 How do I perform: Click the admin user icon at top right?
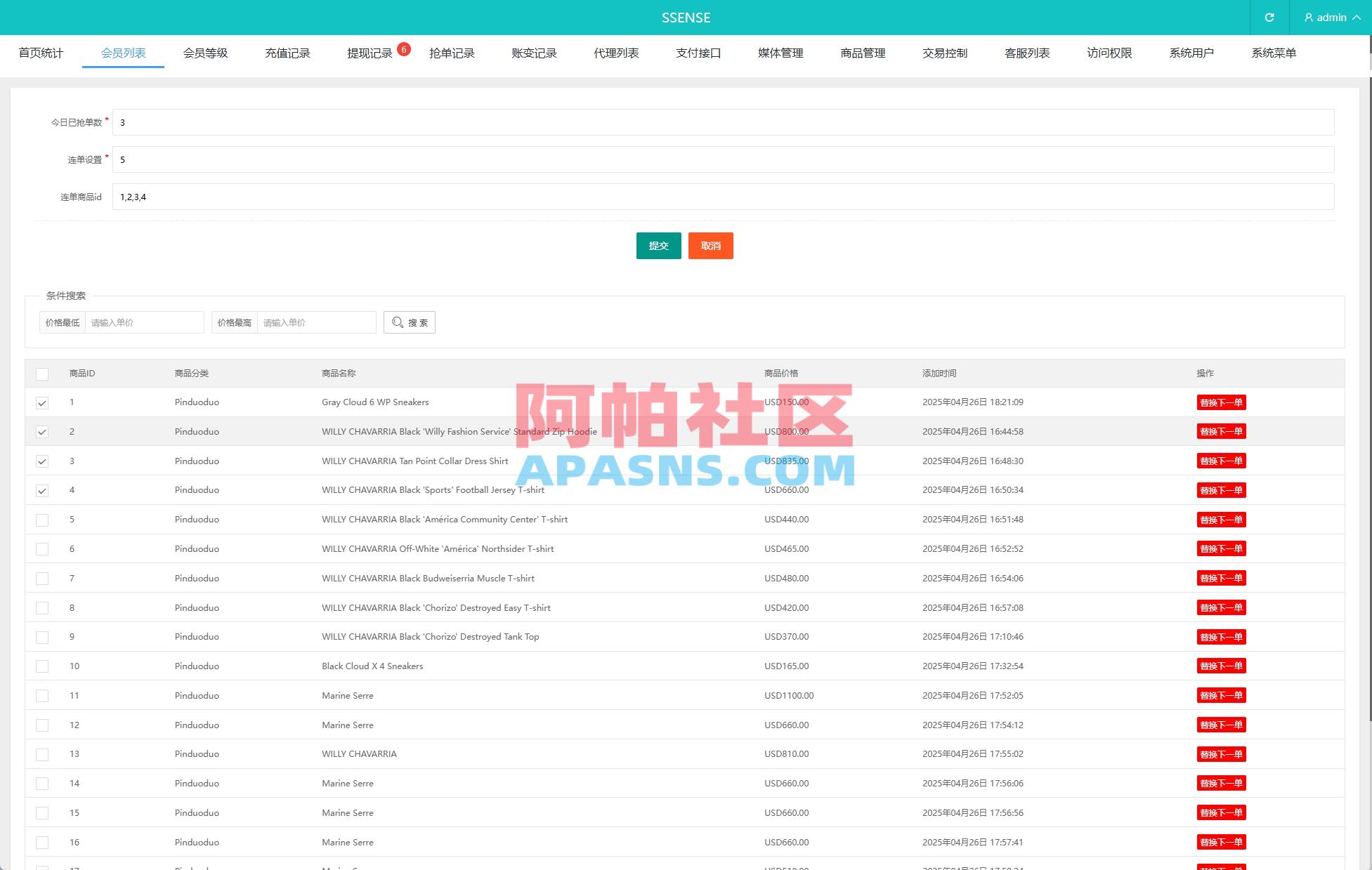point(1308,17)
